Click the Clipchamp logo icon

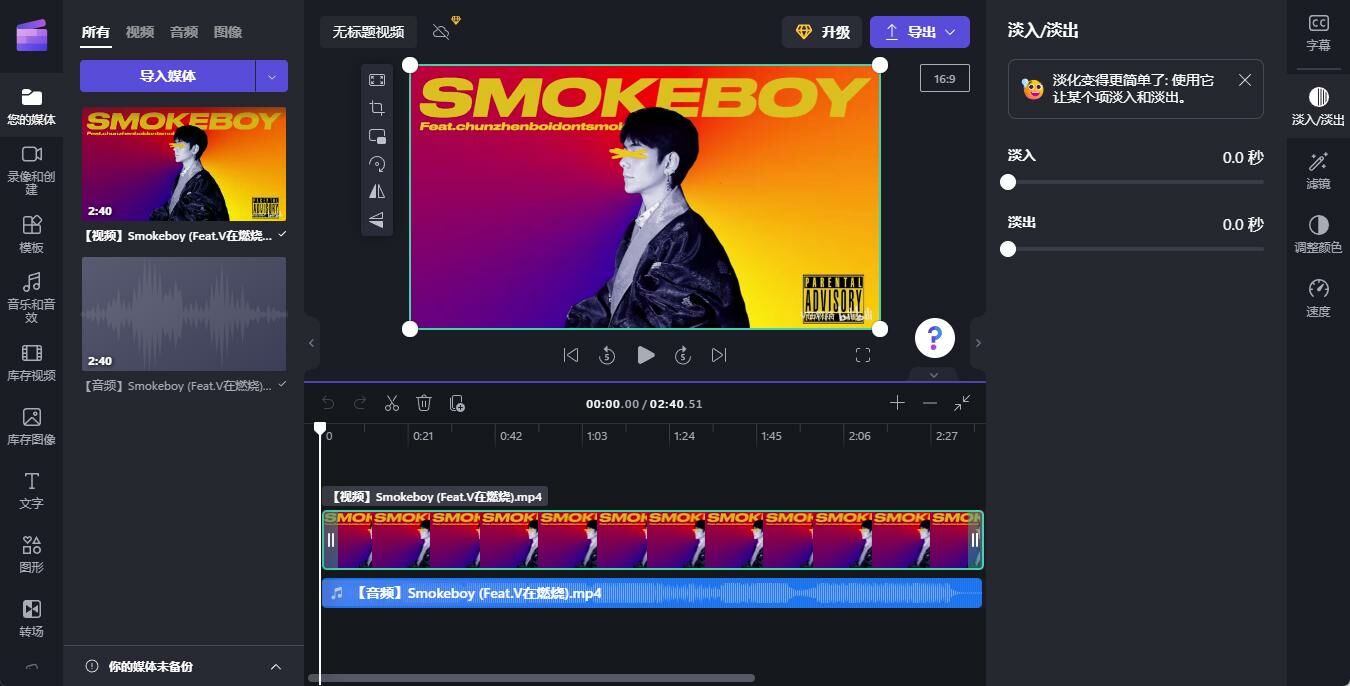click(x=31, y=34)
